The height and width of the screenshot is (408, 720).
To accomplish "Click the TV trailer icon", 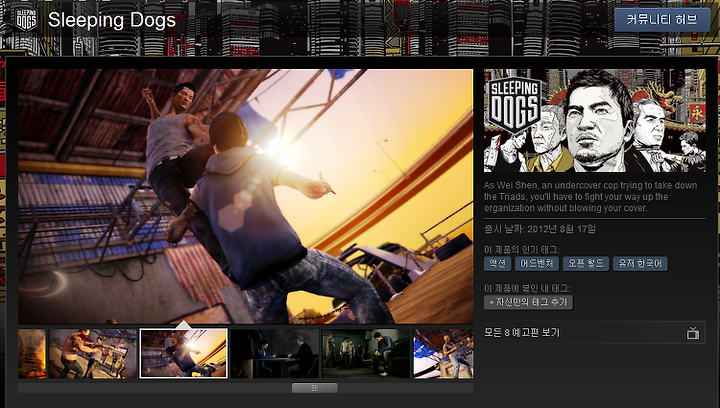I will pos(693,333).
